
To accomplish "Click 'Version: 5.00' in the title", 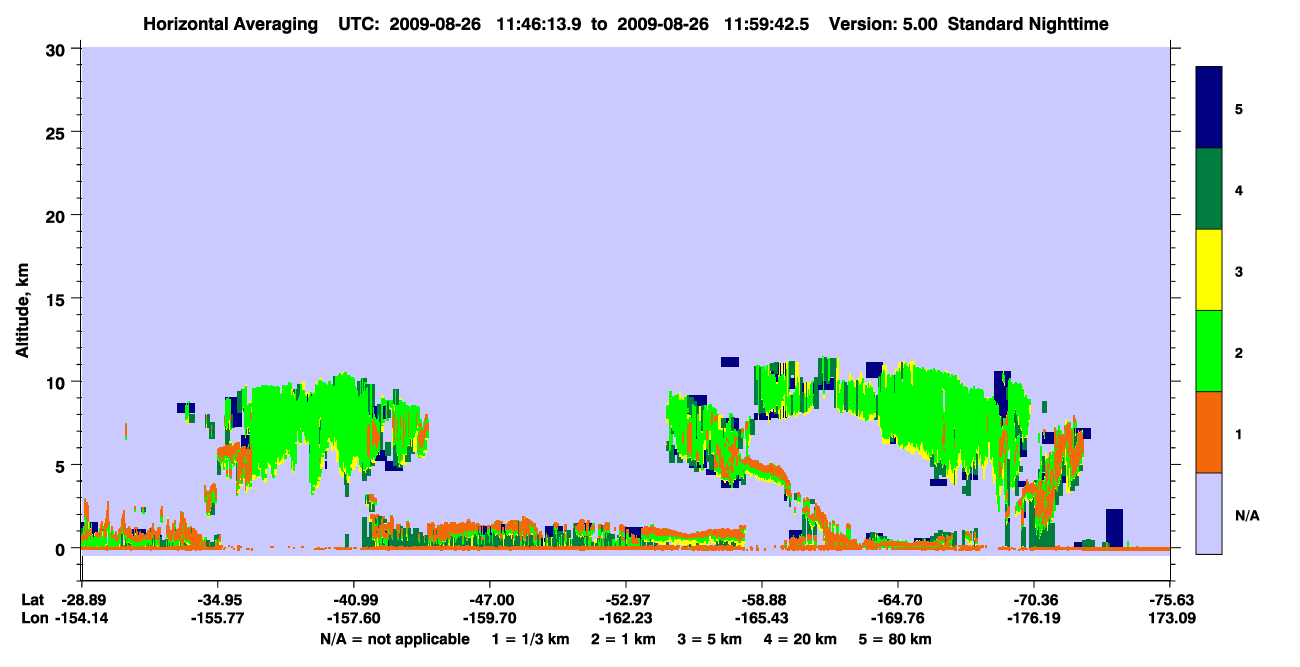I will click(x=884, y=23).
